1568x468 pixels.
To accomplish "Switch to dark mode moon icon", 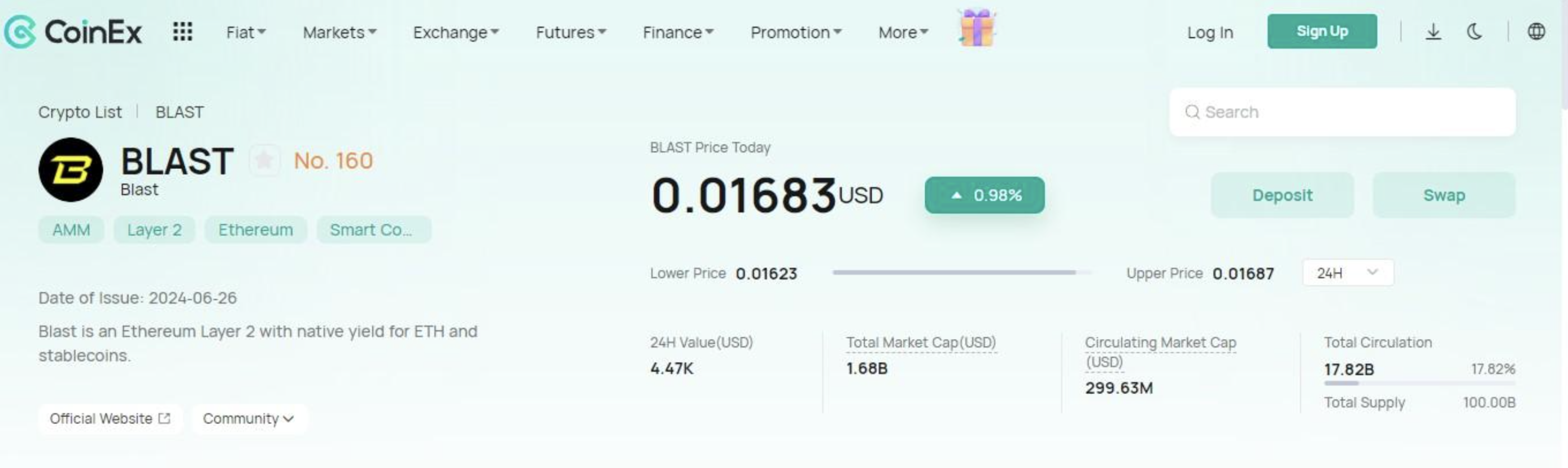I will [x=1474, y=32].
